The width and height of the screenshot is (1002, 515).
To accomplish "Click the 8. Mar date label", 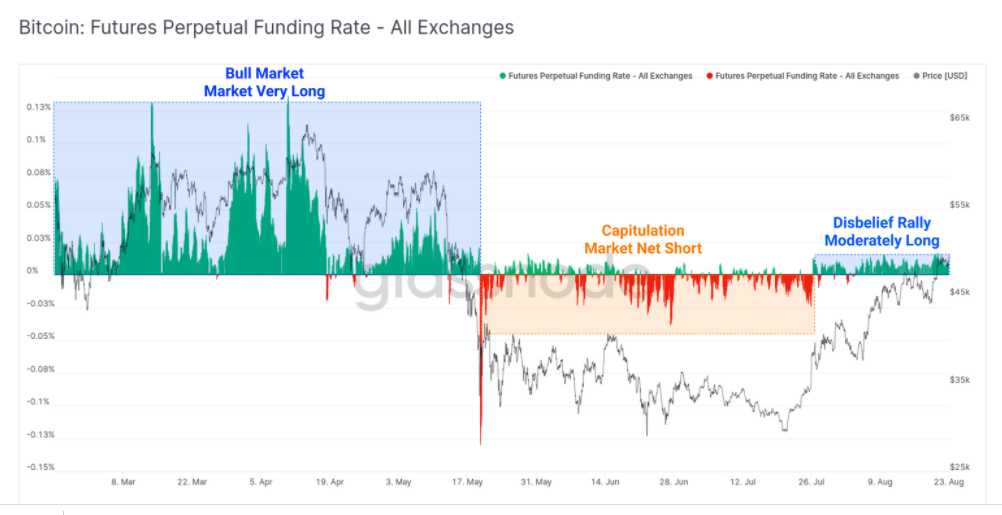I will click(123, 482).
